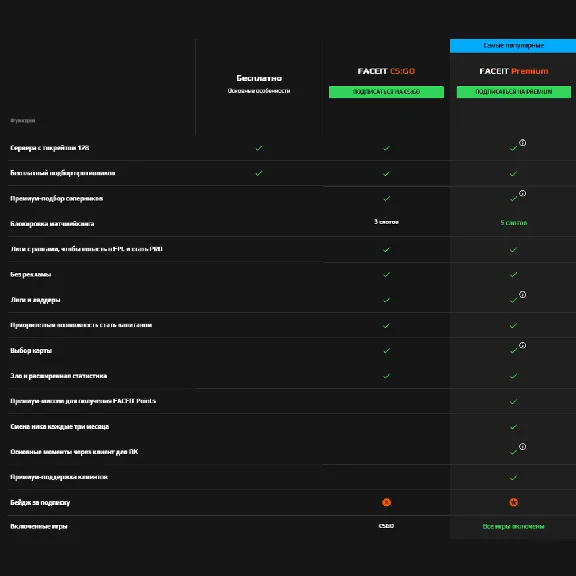Viewport: 576px width, 576px height.
Task: Open the info icon in the Выбор карты row
Action: 522,345
